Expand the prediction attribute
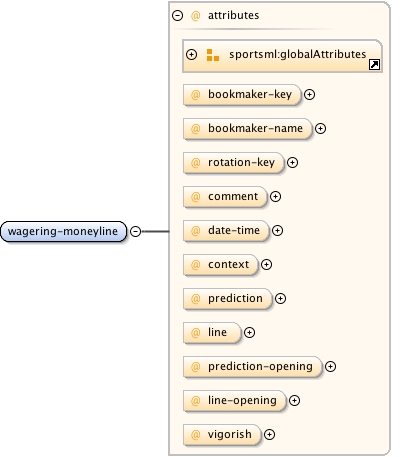The width and height of the screenshot is (408, 457). [x=280, y=299]
